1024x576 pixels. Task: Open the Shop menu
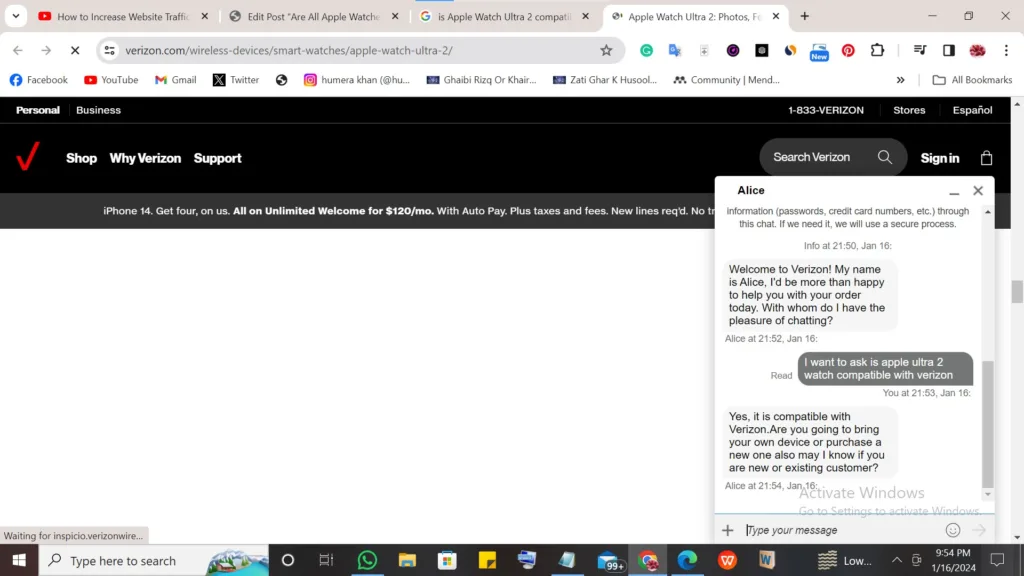tap(82, 158)
